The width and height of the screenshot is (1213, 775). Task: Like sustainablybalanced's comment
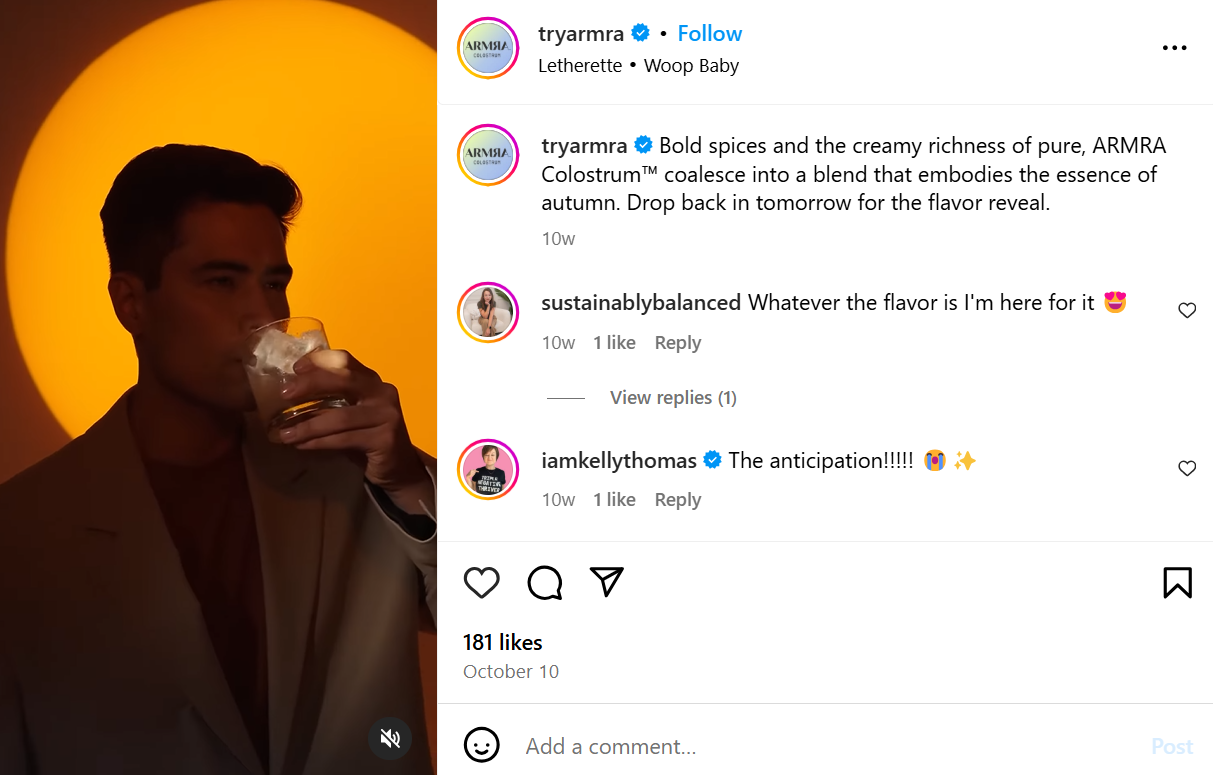(x=1187, y=311)
